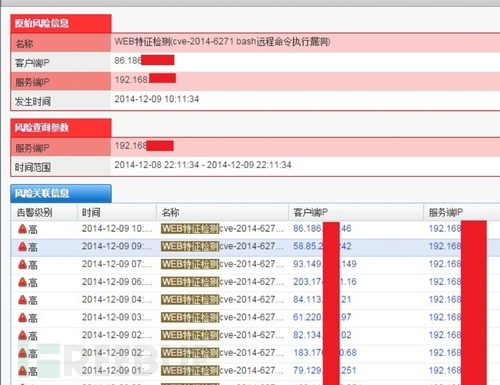This screenshot has height=385, width=500.
Task: Select the 风险关联信息 tab
Action: point(61,193)
